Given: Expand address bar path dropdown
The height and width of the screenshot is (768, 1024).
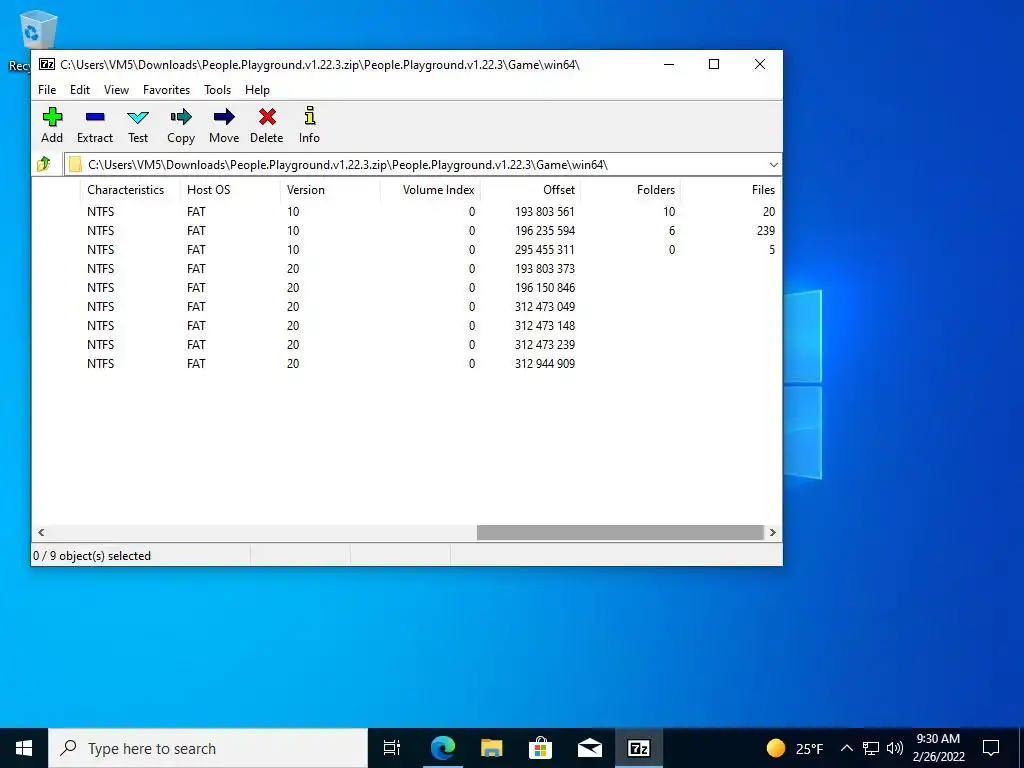Looking at the screenshot, I should coord(773,165).
